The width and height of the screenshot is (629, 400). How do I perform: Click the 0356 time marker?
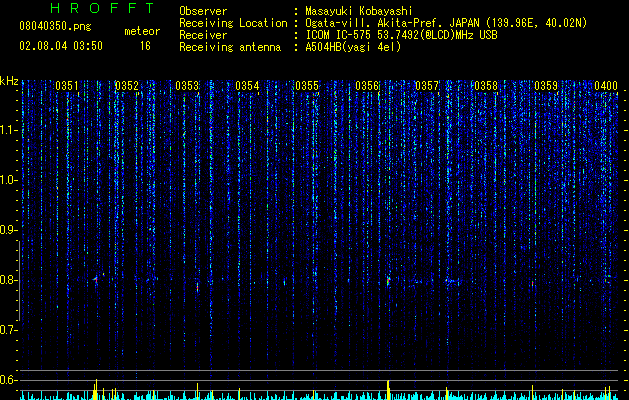point(367,86)
